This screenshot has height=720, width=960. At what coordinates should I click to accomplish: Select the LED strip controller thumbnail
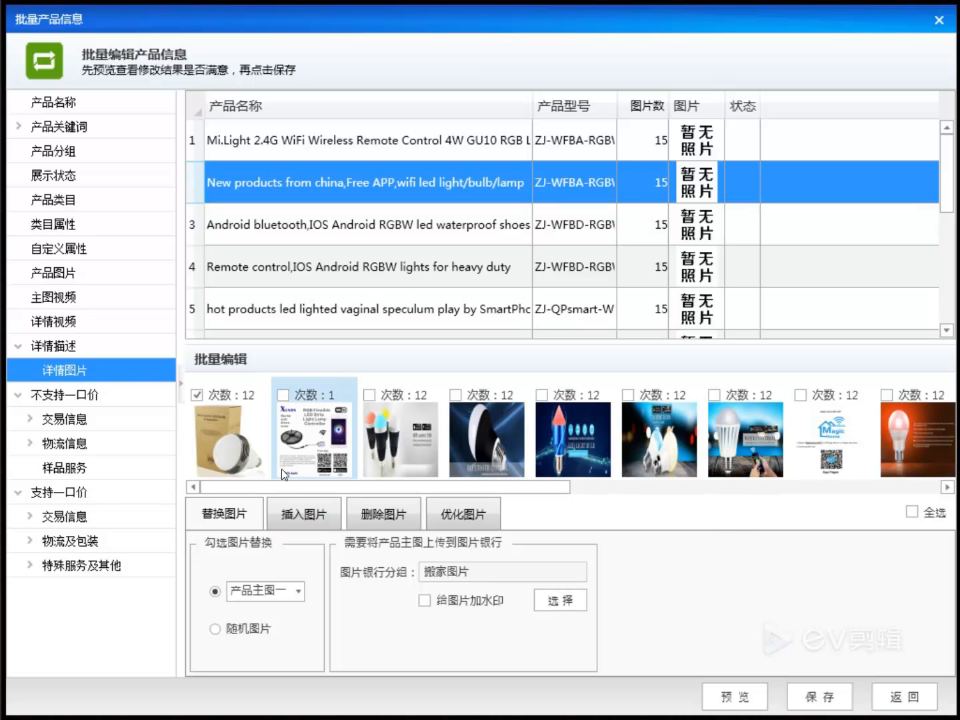pyautogui.click(x=314, y=440)
